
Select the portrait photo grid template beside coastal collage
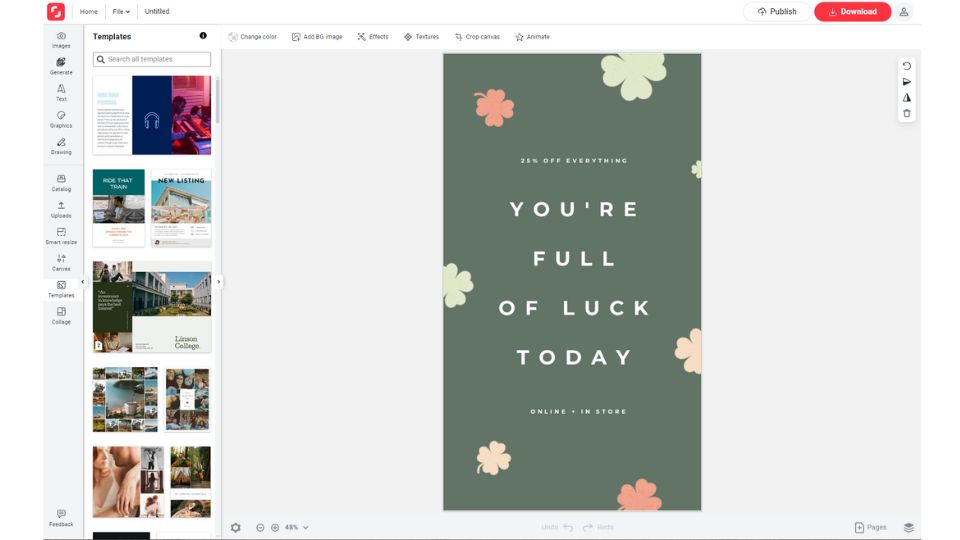pyautogui.click(x=187, y=400)
